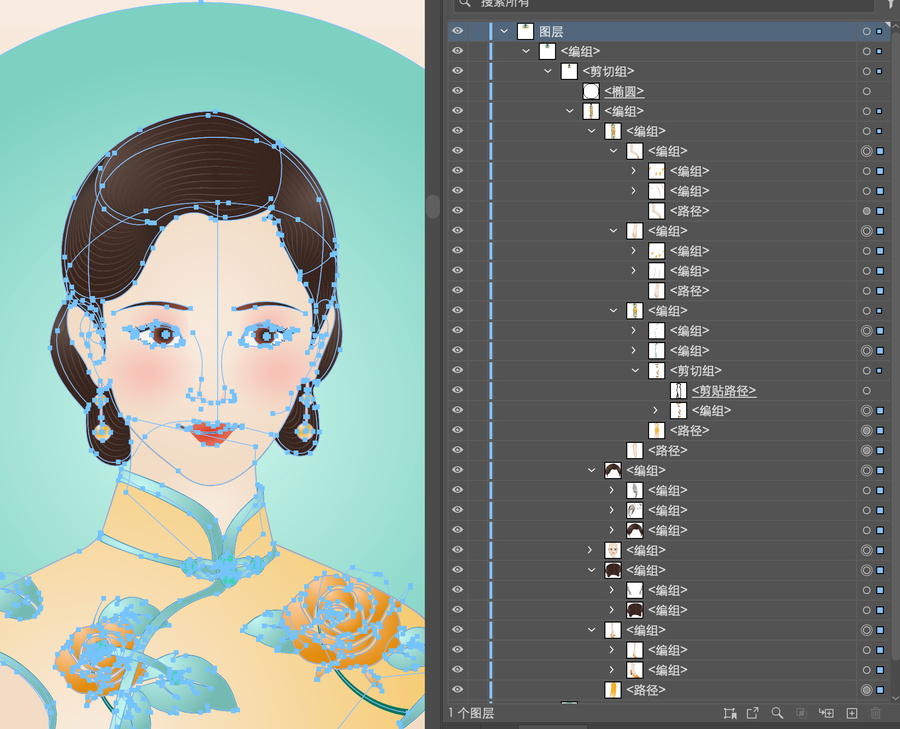Viewport: 900px width, 729px height.
Task: Click the Create New Layer icon
Action: pos(852,713)
